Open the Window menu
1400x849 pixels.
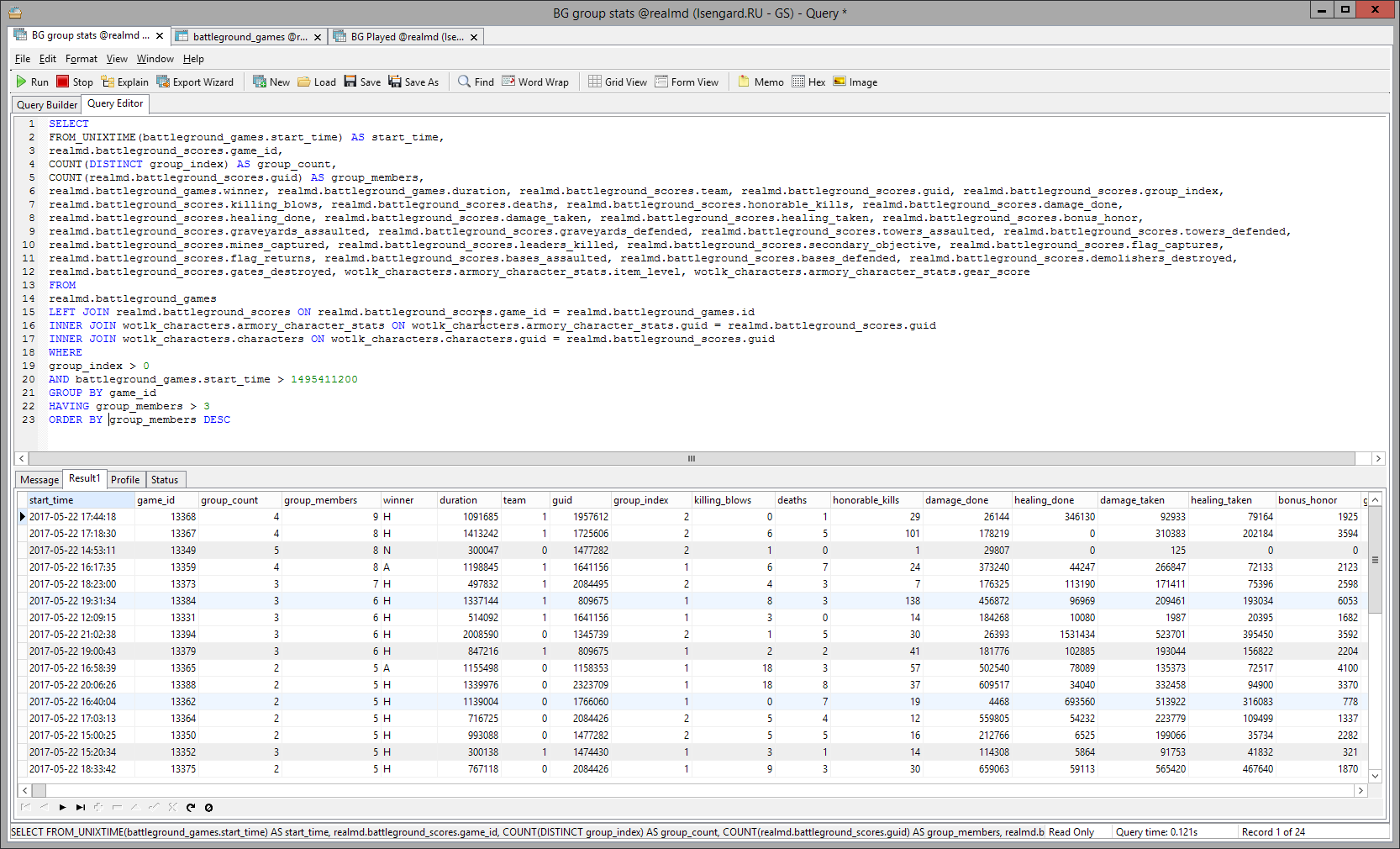[155, 59]
